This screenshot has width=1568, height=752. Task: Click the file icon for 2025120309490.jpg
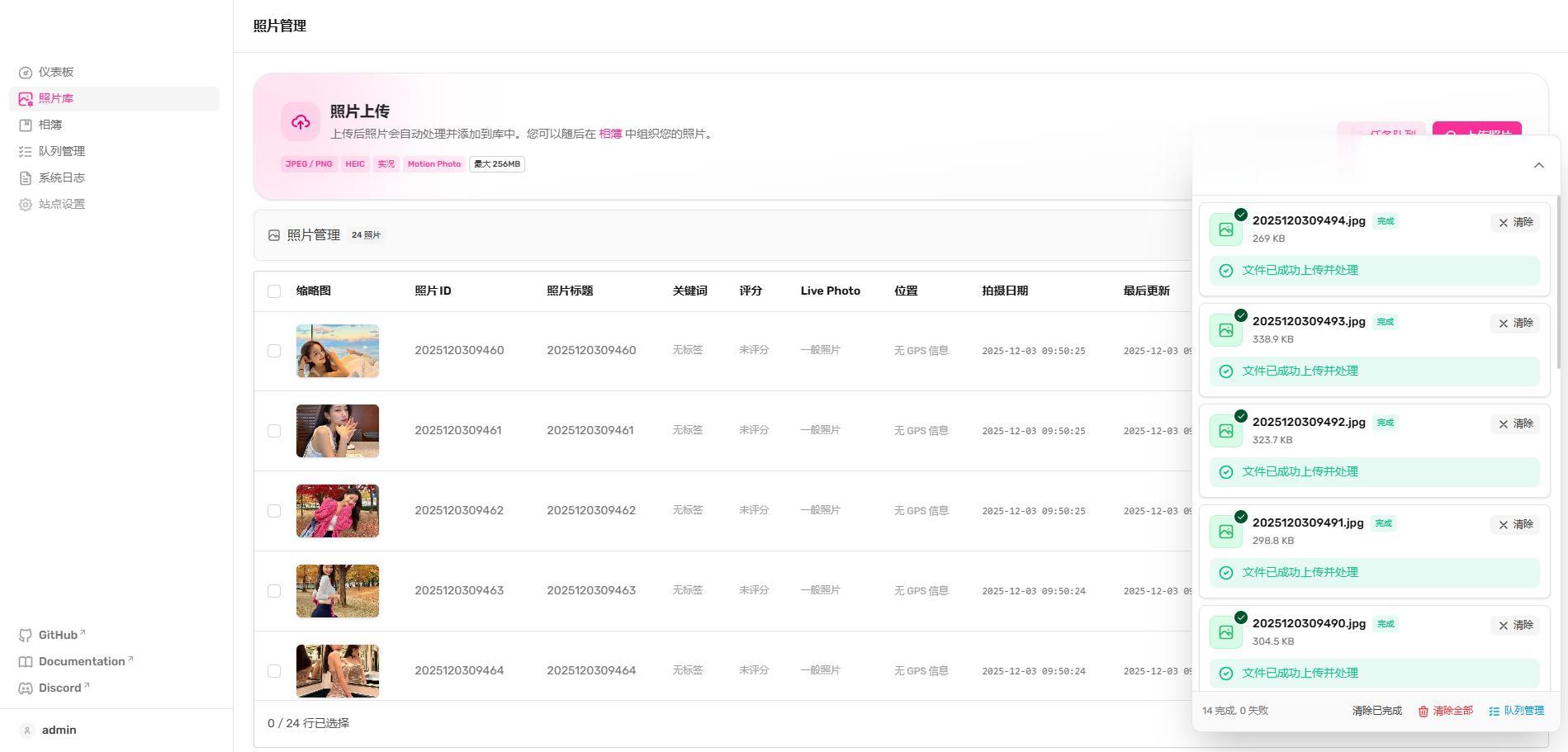[x=1226, y=632]
